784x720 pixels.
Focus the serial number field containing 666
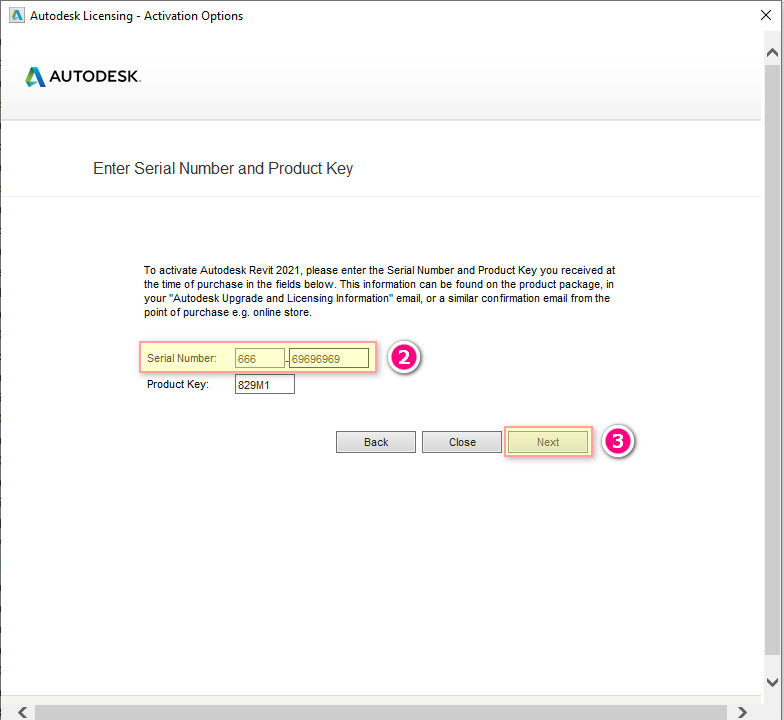pyautogui.click(x=259, y=358)
